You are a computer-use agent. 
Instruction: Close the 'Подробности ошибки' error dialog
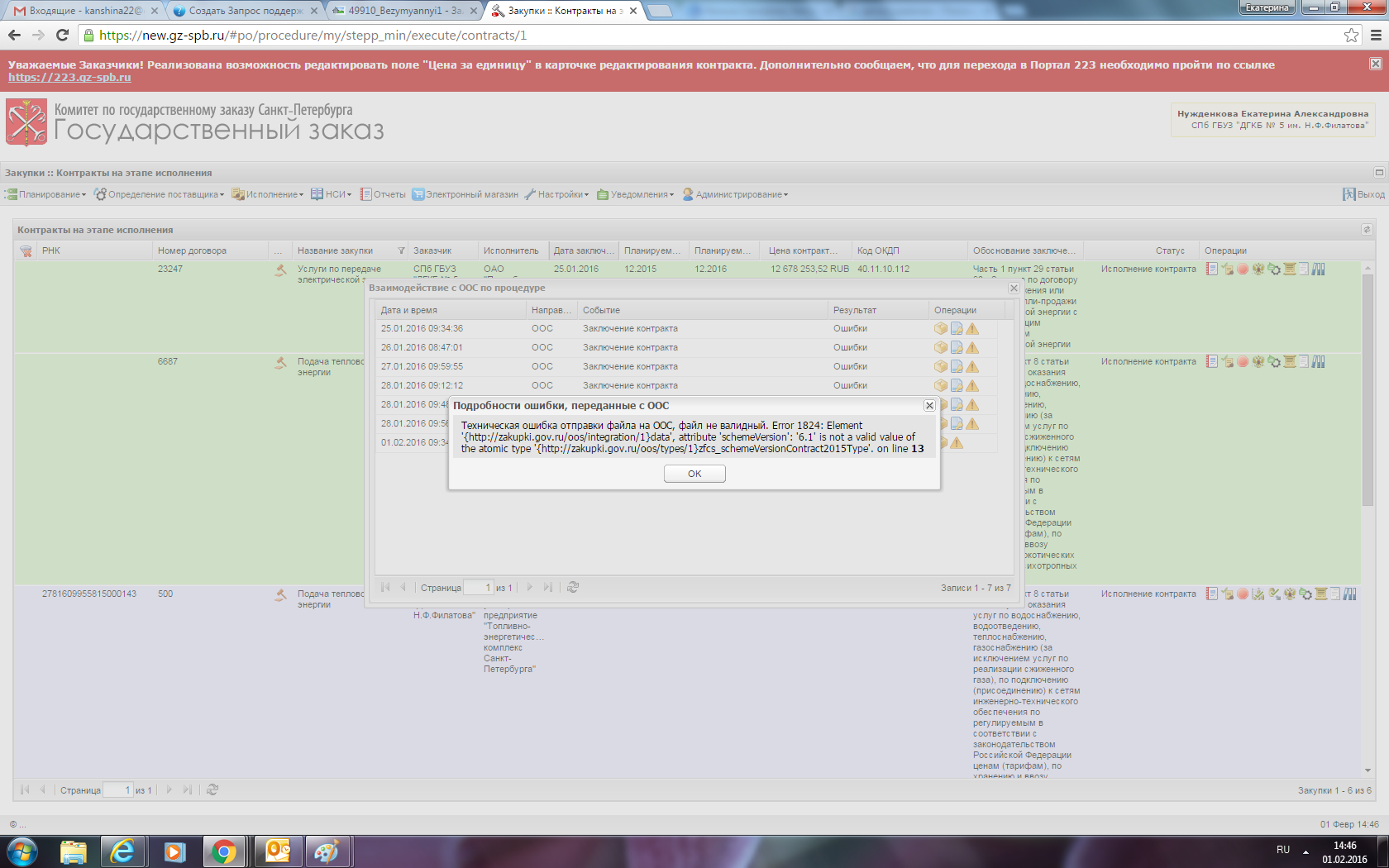point(929,405)
